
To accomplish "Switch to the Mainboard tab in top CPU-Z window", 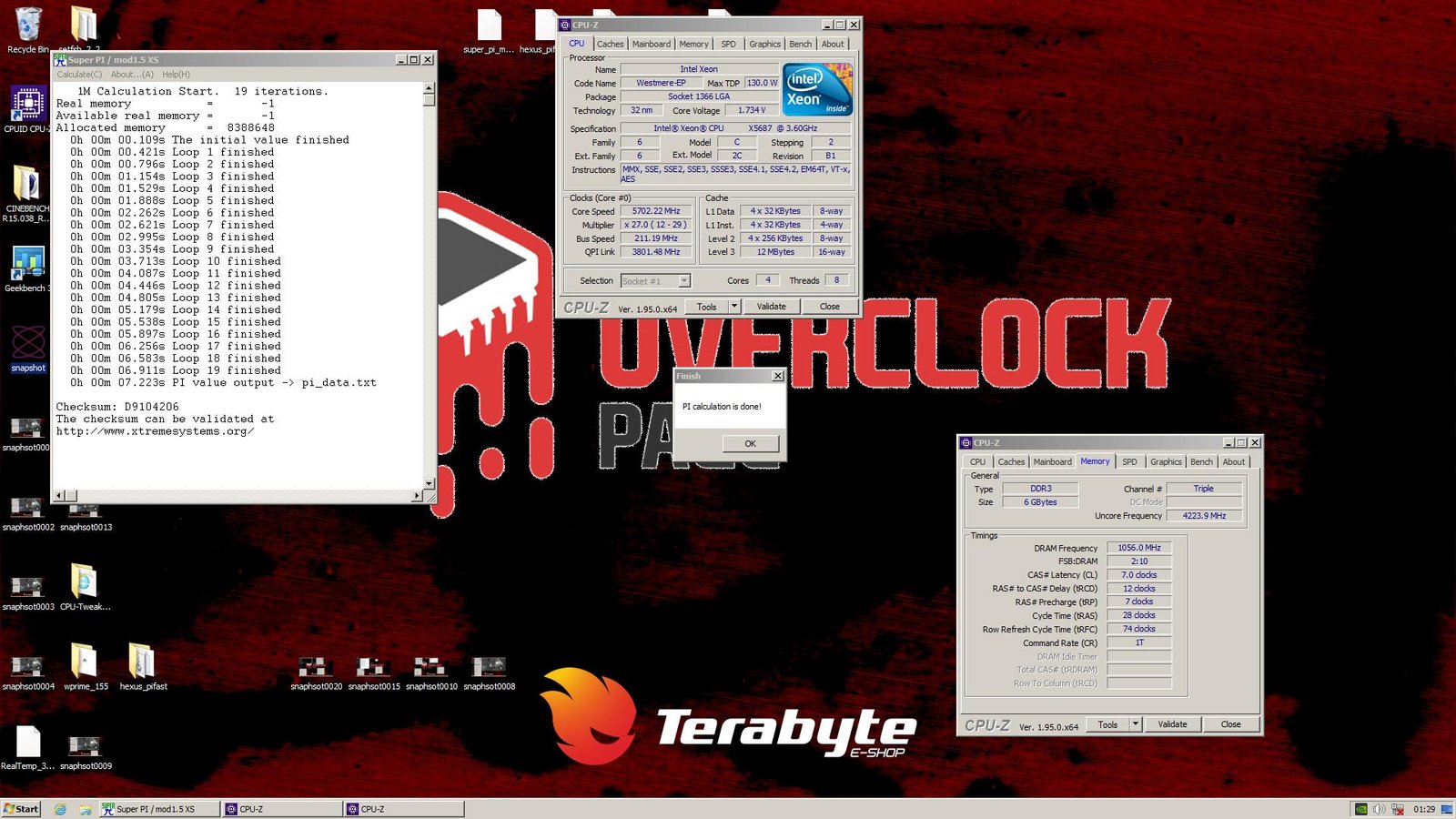I will tap(651, 44).
